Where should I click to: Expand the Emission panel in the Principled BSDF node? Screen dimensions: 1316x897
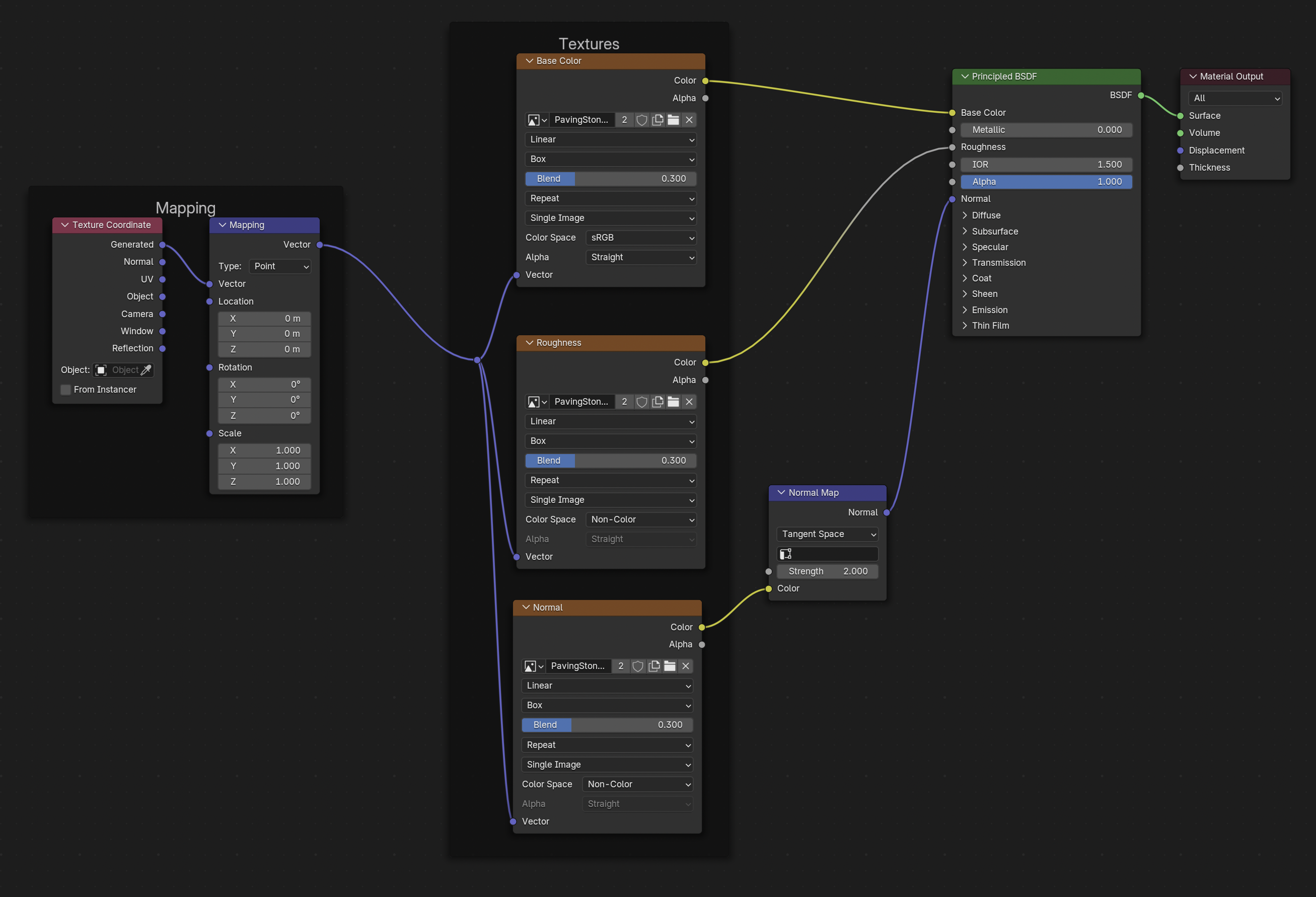989,310
